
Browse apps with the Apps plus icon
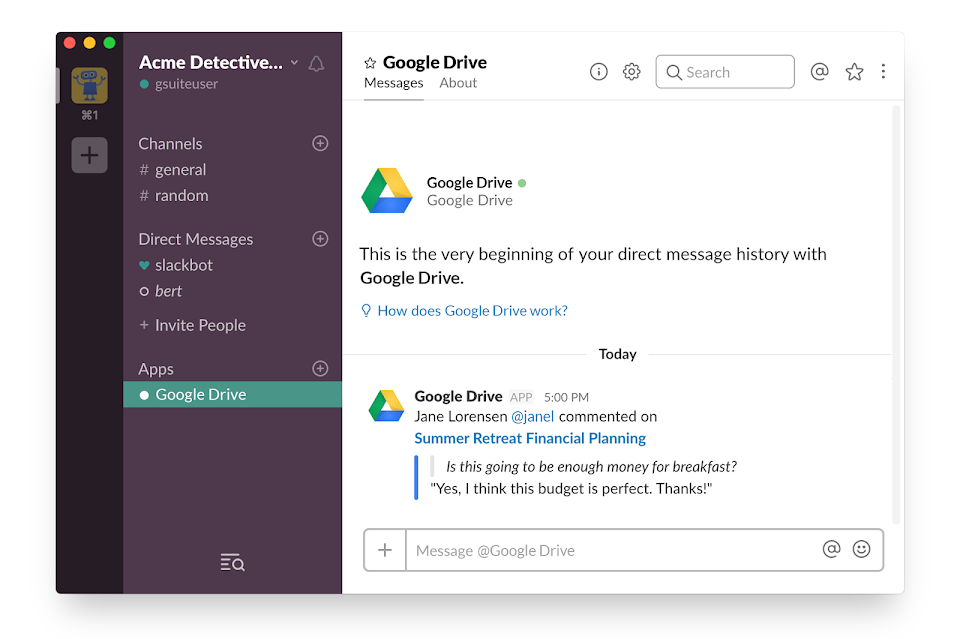pyautogui.click(x=320, y=368)
